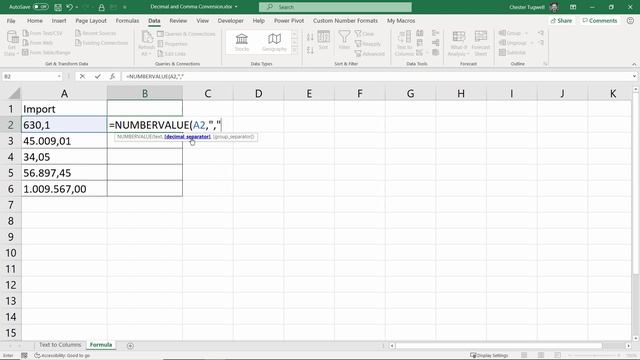Switch to the Home tab
This screenshot has width=640, height=360.
pyautogui.click(x=35, y=20)
